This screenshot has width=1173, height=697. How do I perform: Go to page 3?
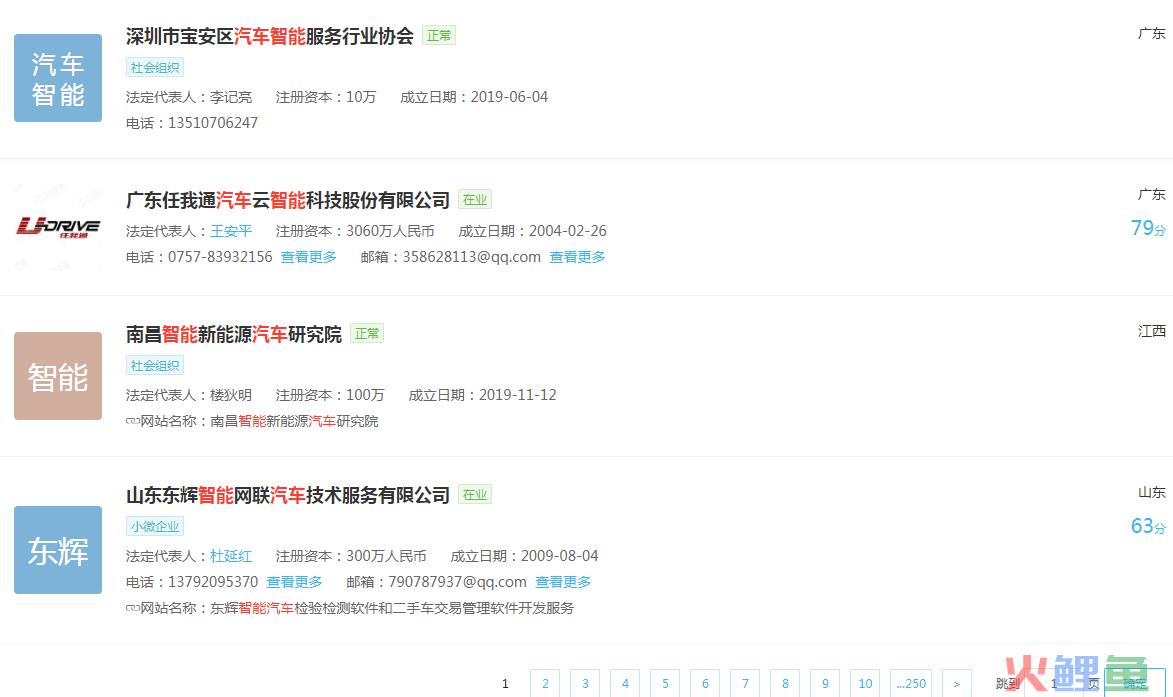[x=585, y=684]
